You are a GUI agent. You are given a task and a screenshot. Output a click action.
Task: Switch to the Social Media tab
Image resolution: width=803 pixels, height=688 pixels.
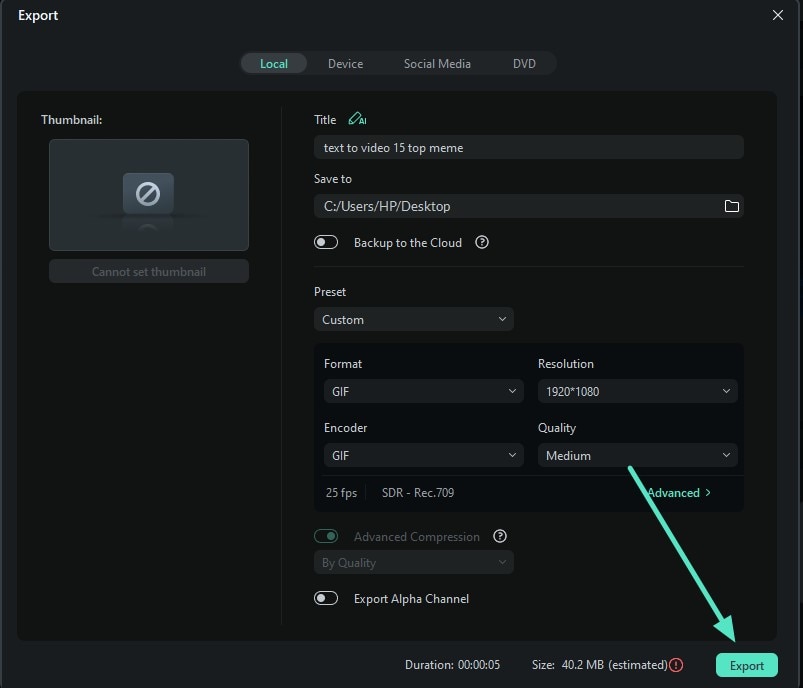437,64
